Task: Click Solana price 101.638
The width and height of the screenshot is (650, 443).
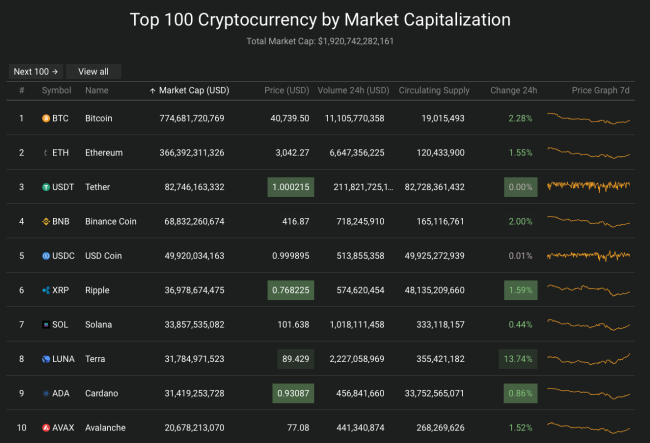Action: (x=293, y=325)
